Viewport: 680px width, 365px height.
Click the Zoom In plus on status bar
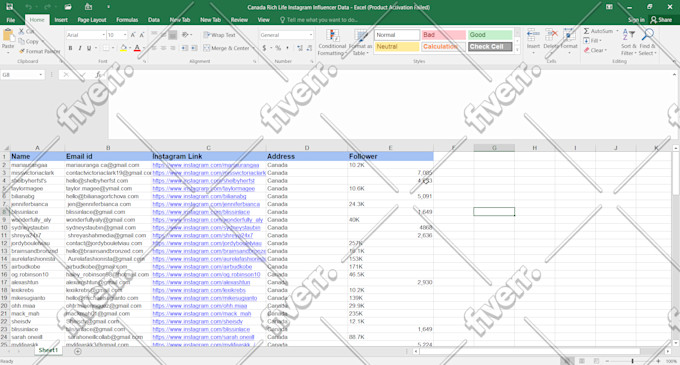[658, 361]
